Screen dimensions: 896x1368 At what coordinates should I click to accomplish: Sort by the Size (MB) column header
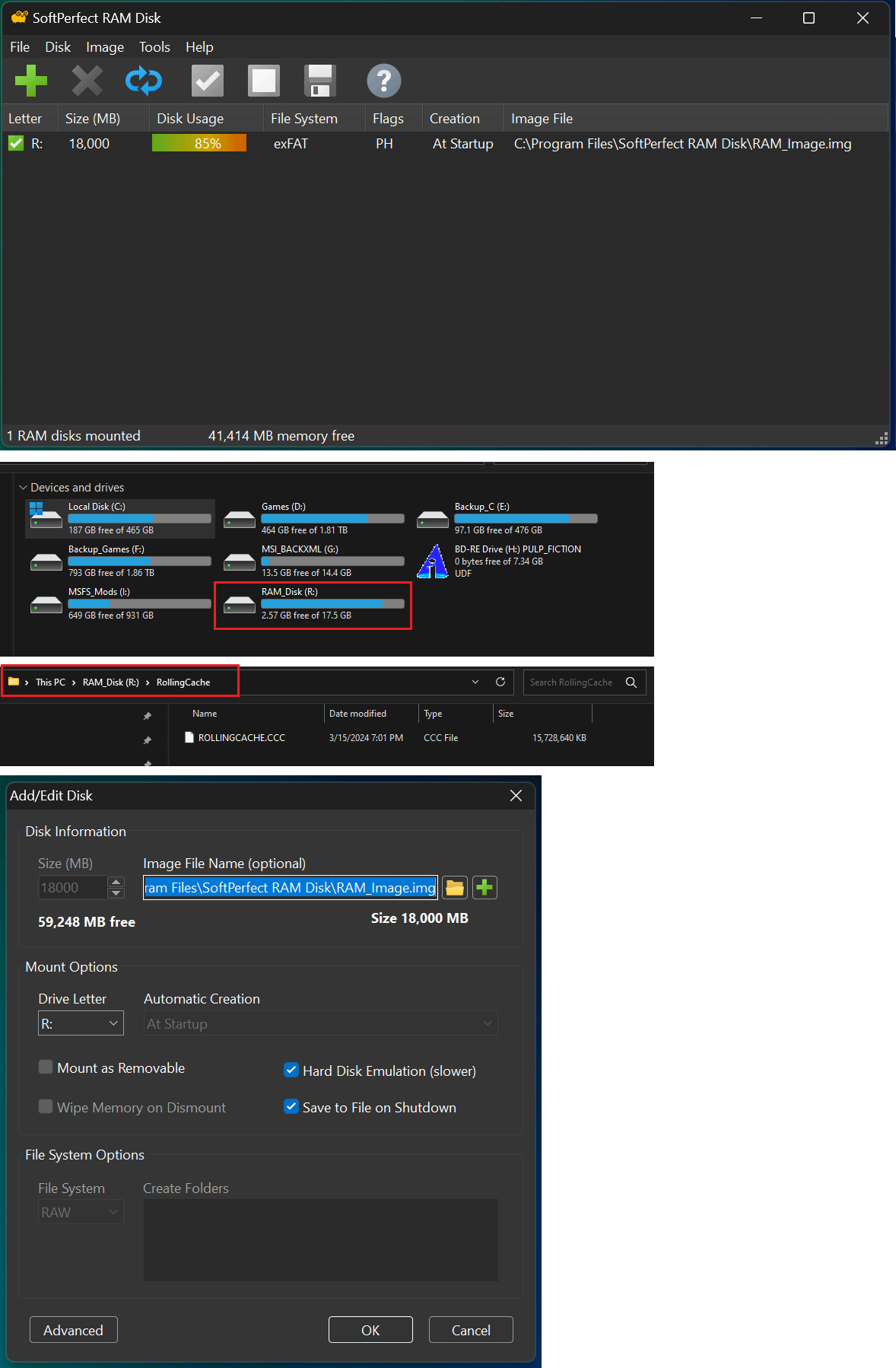tap(103, 119)
